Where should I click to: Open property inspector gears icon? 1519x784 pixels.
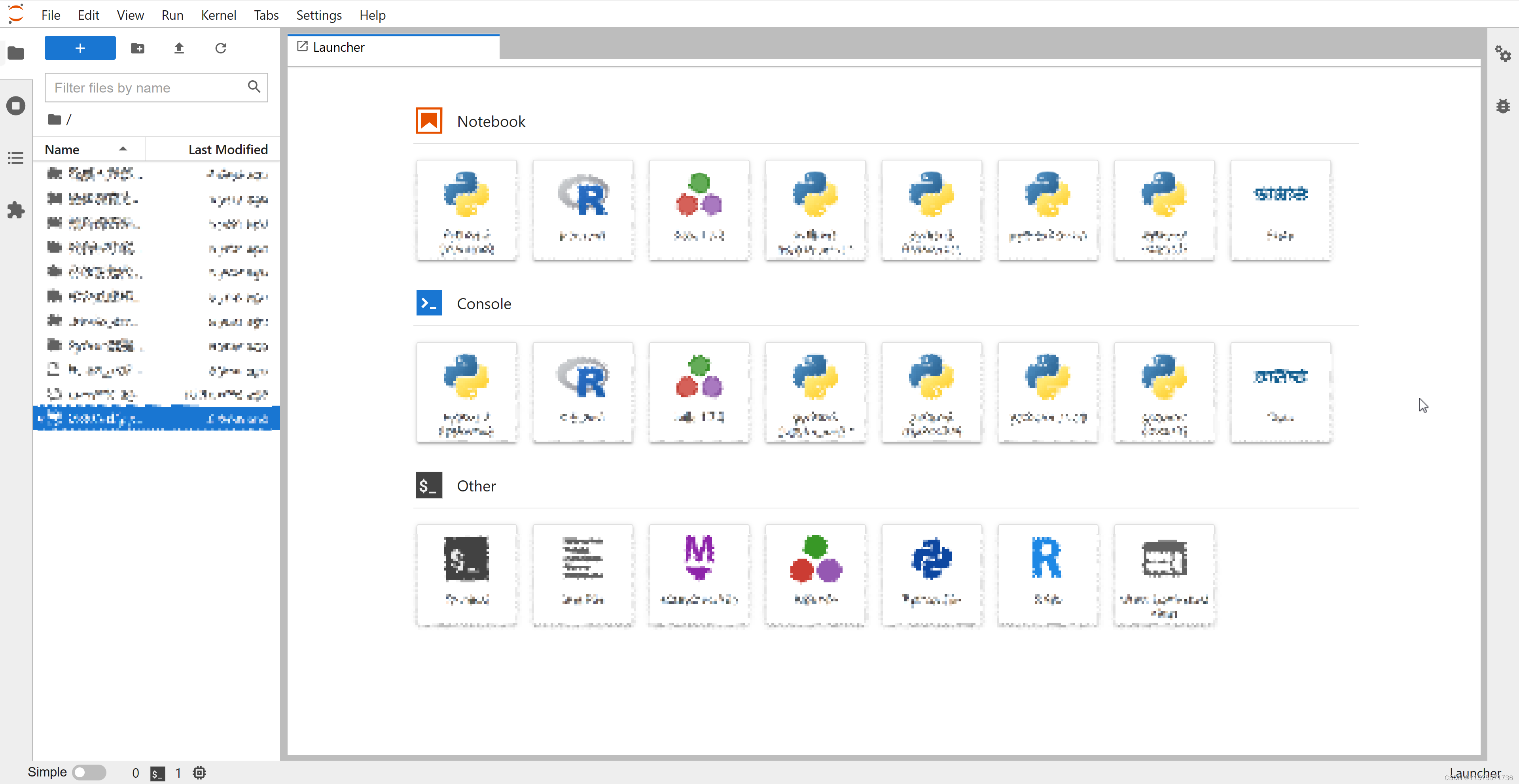pyautogui.click(x=1502, y=54)
